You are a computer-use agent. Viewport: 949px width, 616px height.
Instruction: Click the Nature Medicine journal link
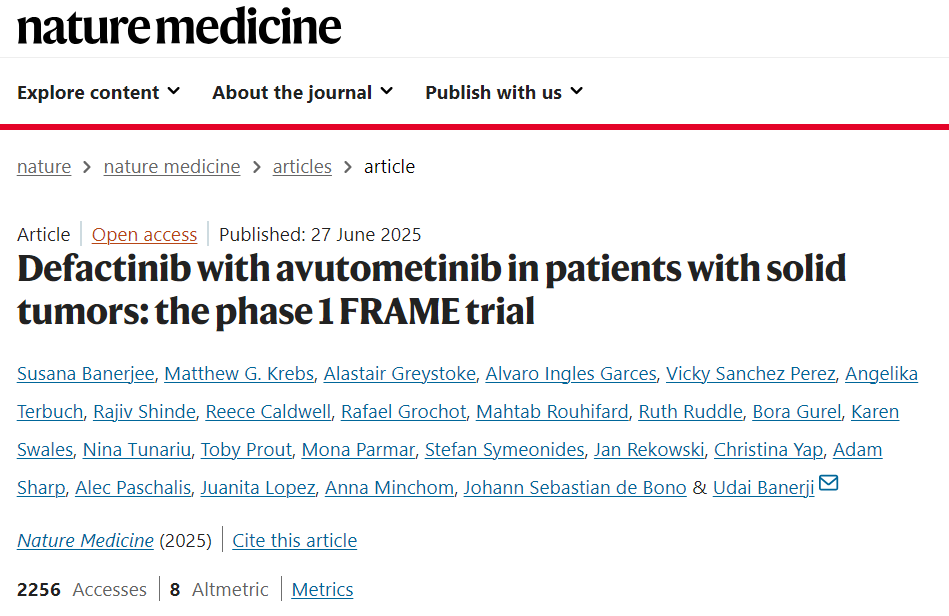(x=85, y=540)
